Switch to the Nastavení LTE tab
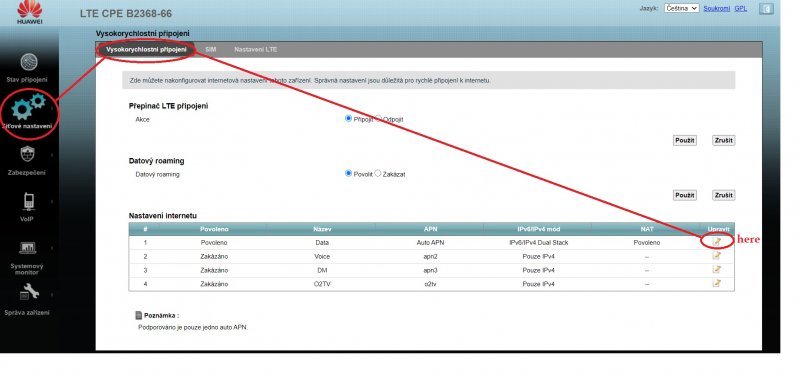This screenshot has width=800, height=378. coord(256,49)
